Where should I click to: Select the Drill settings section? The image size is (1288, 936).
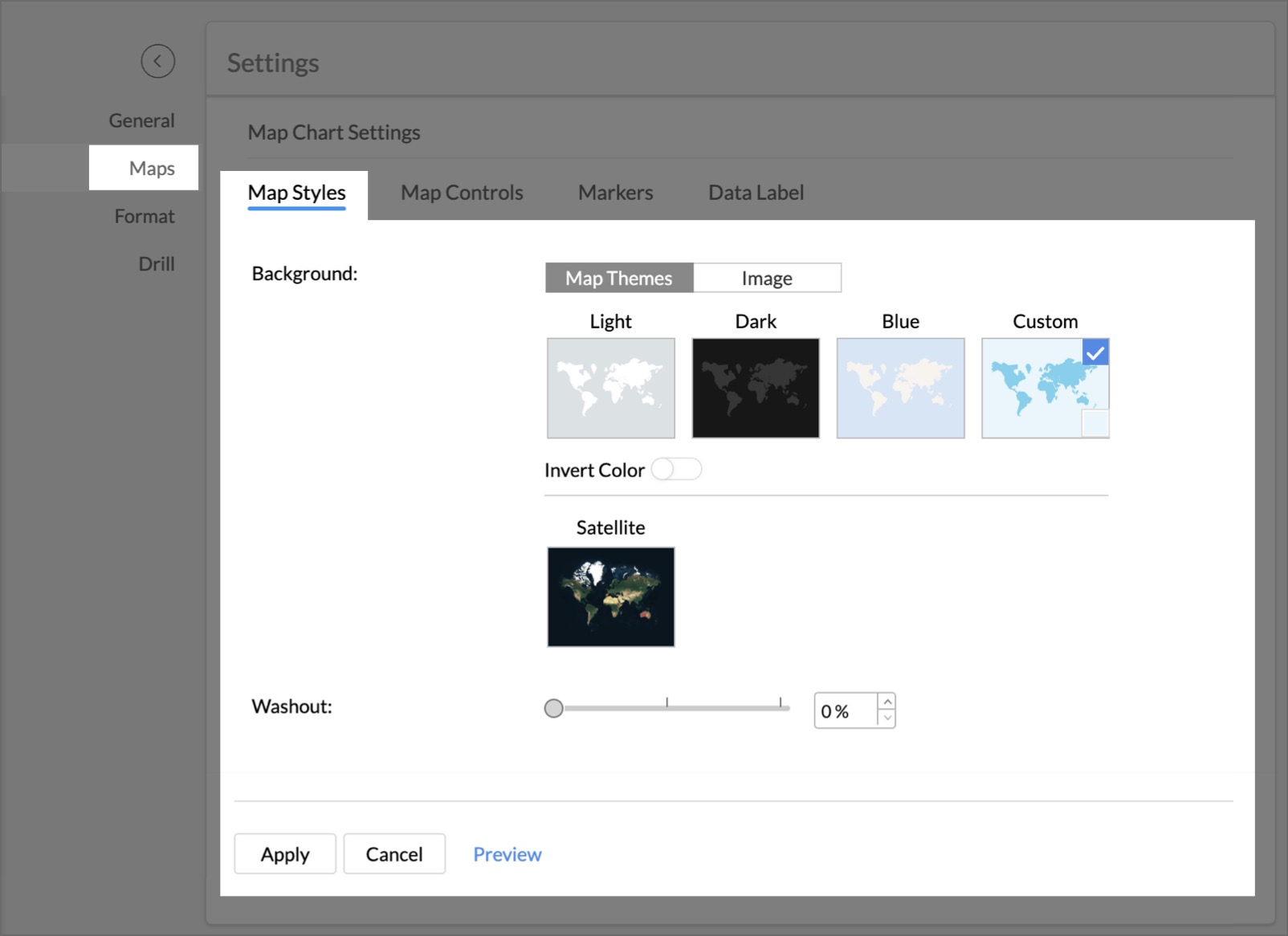point(157,263)
